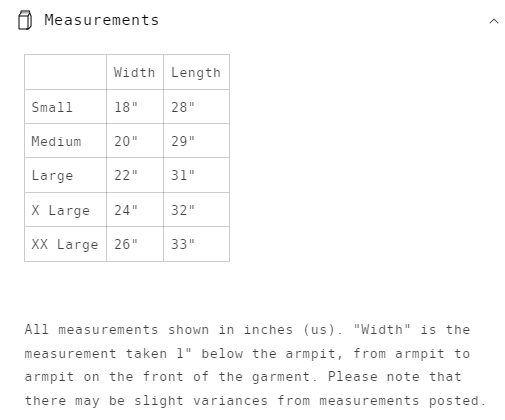Click the Large size row label
Viewport: 505px width, 420px height.
click(x=65, y=175)
